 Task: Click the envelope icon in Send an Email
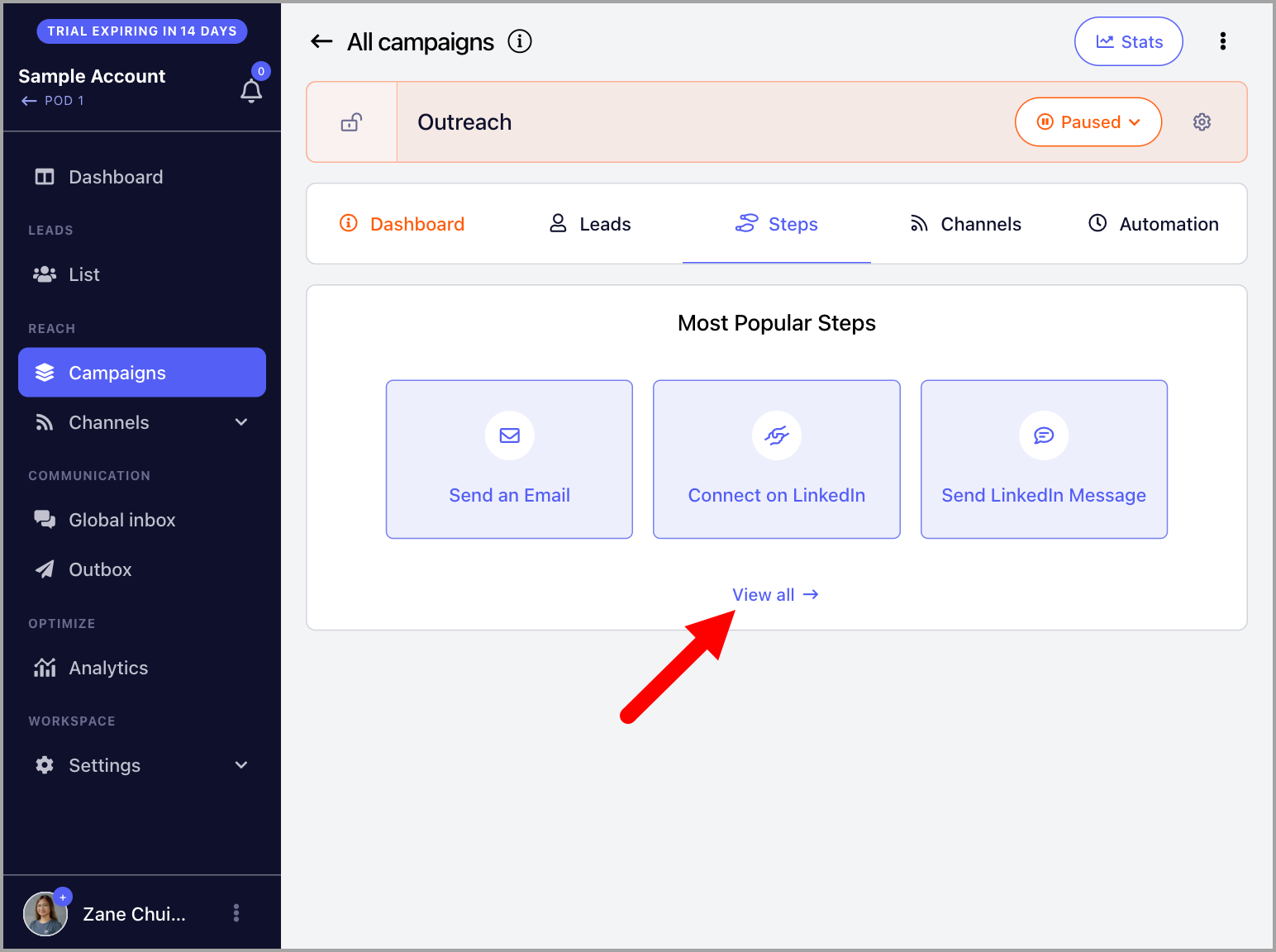(x=510, y=436)
